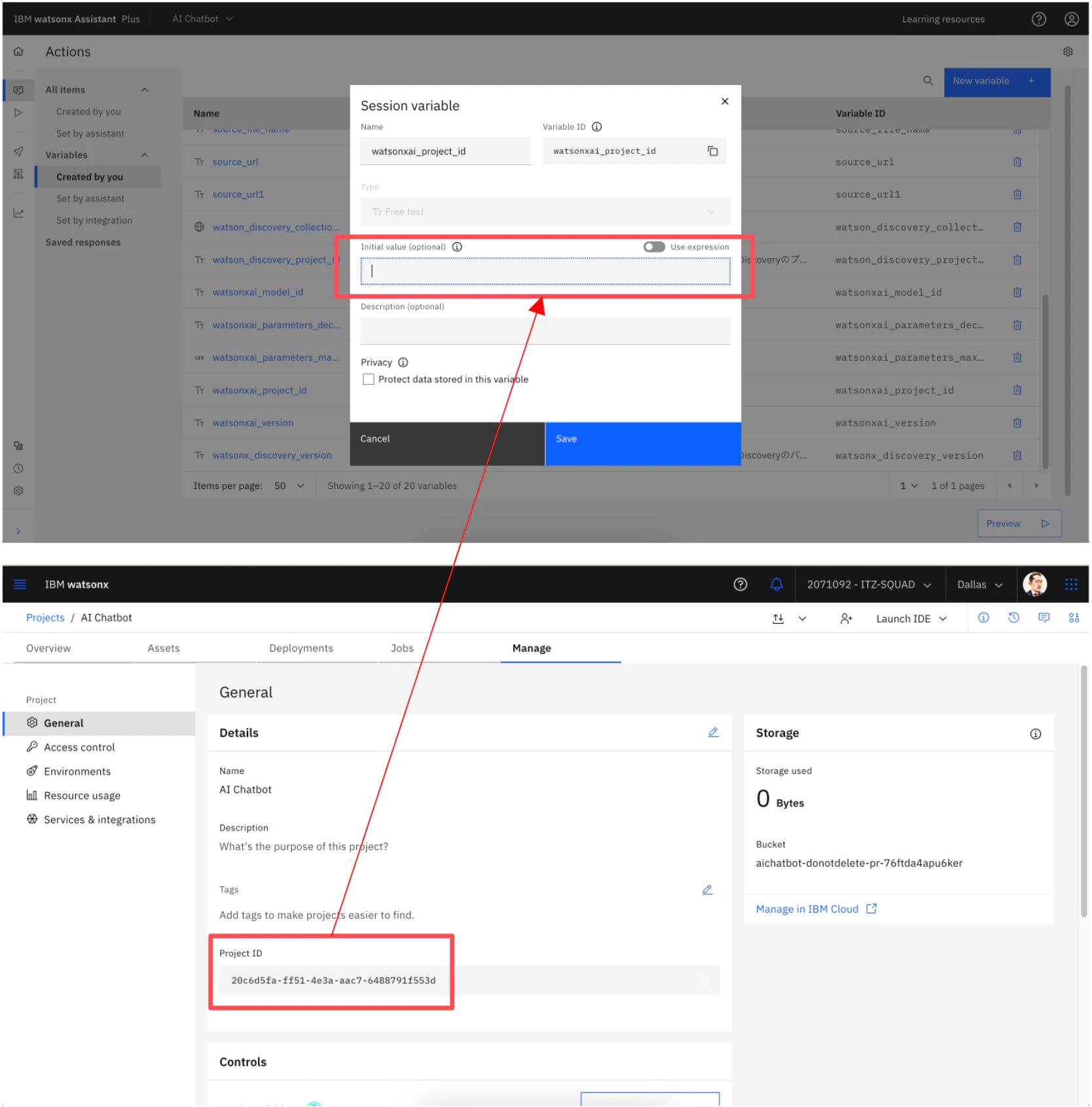Open the user profile icon in Assistant header
Screen dimensions: 1092x1107
tap(1071, 19)
